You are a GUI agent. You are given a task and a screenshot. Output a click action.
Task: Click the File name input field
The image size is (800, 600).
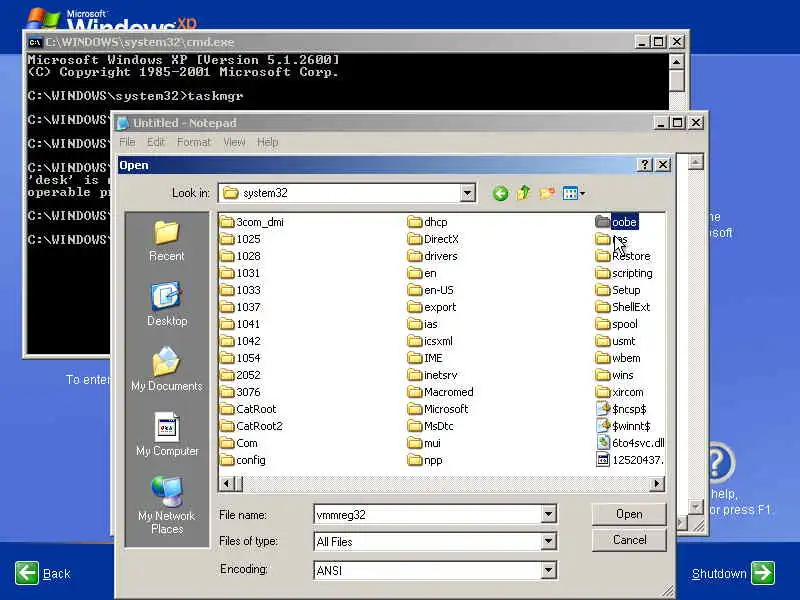pos(428,514)
